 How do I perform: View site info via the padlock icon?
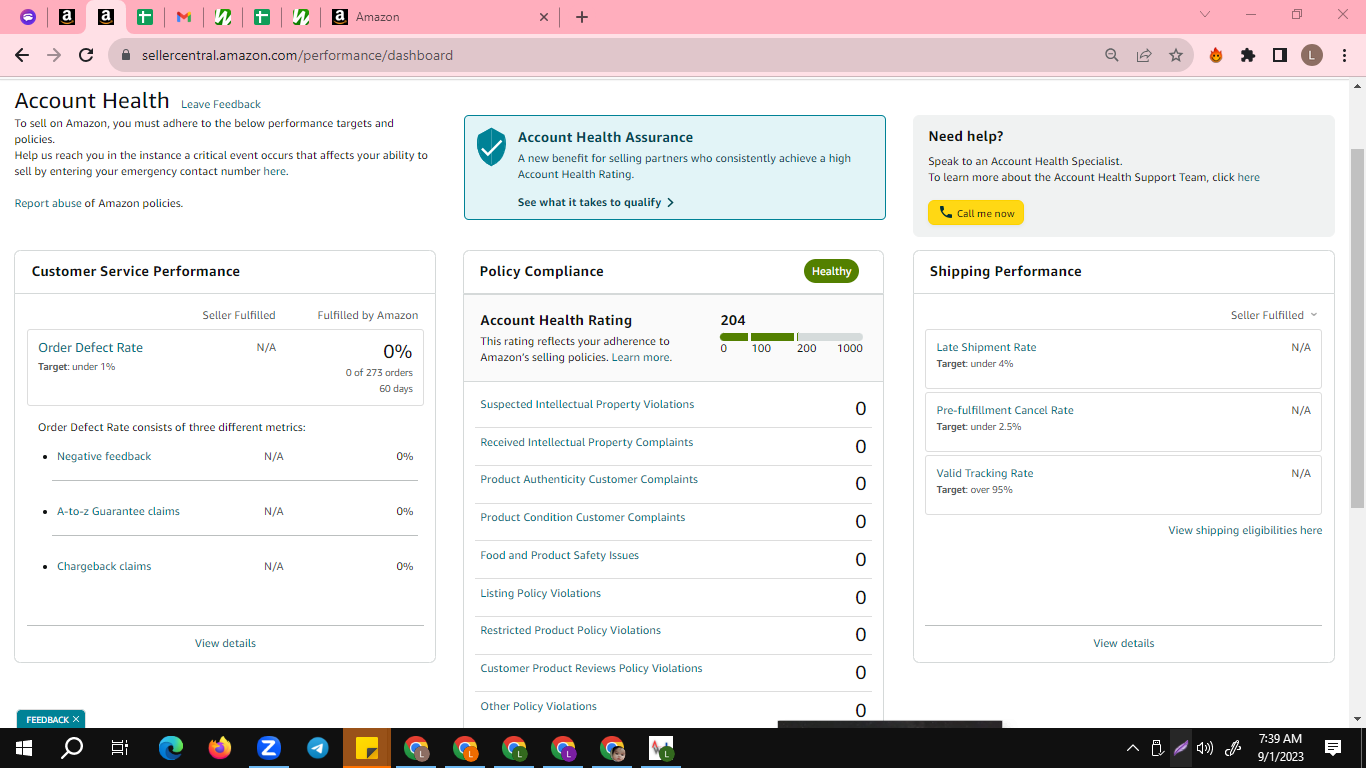pos(126,56)
